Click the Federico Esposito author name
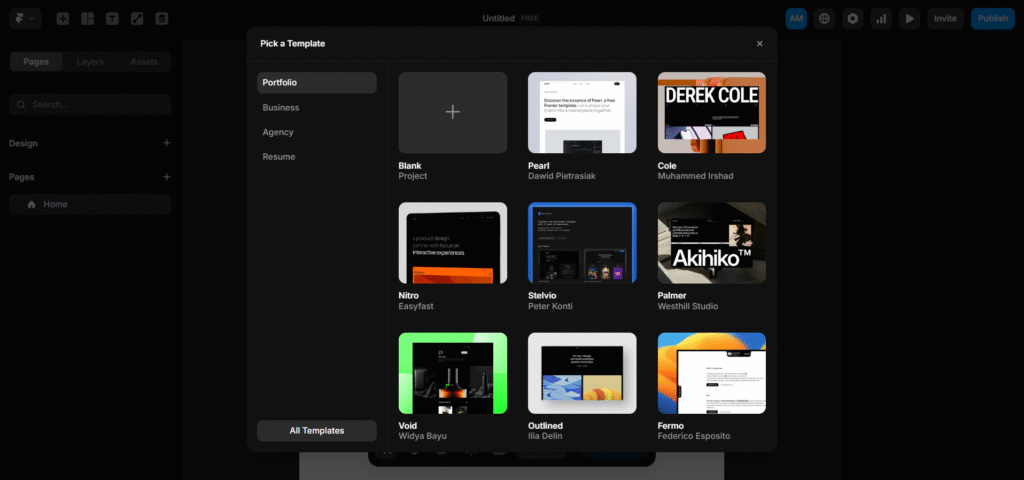 (694, 436)
